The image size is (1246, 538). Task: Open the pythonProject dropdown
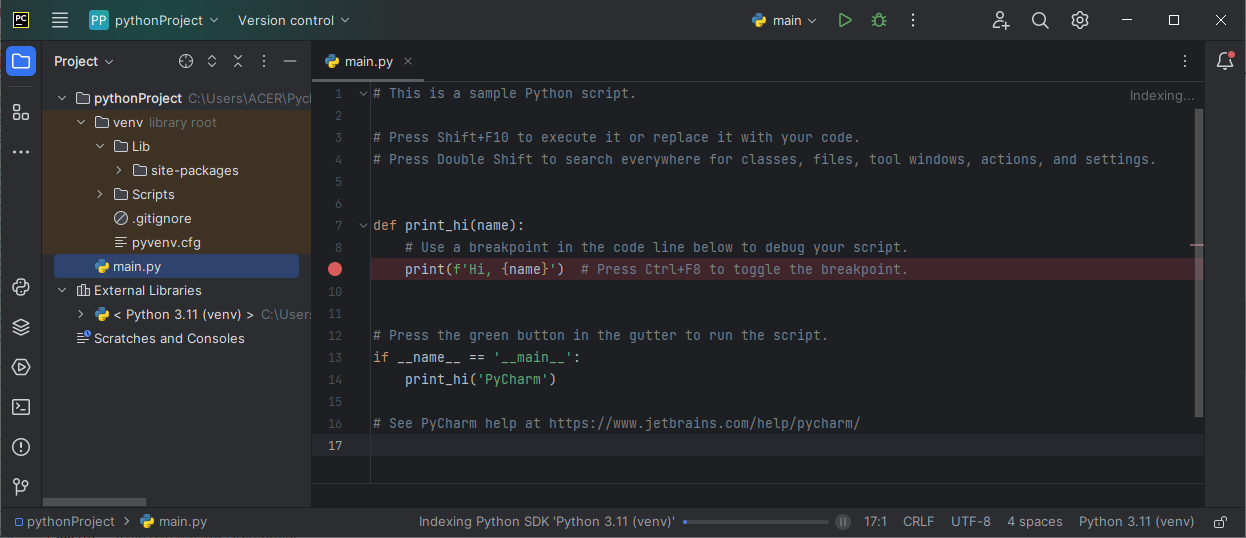tap(154, 20)
